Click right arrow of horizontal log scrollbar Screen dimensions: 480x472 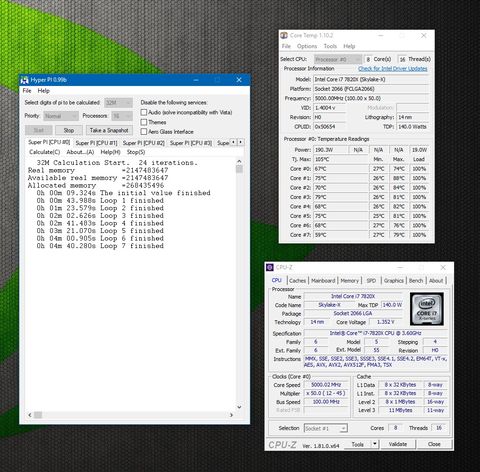(231, 415)
